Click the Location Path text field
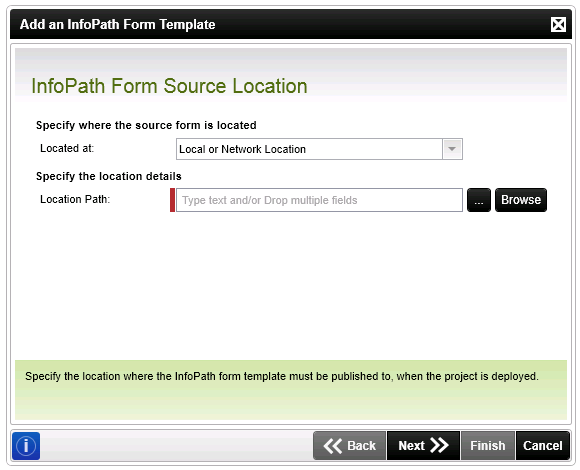Viewport: 580px width, 470px height. pos(319,200)
